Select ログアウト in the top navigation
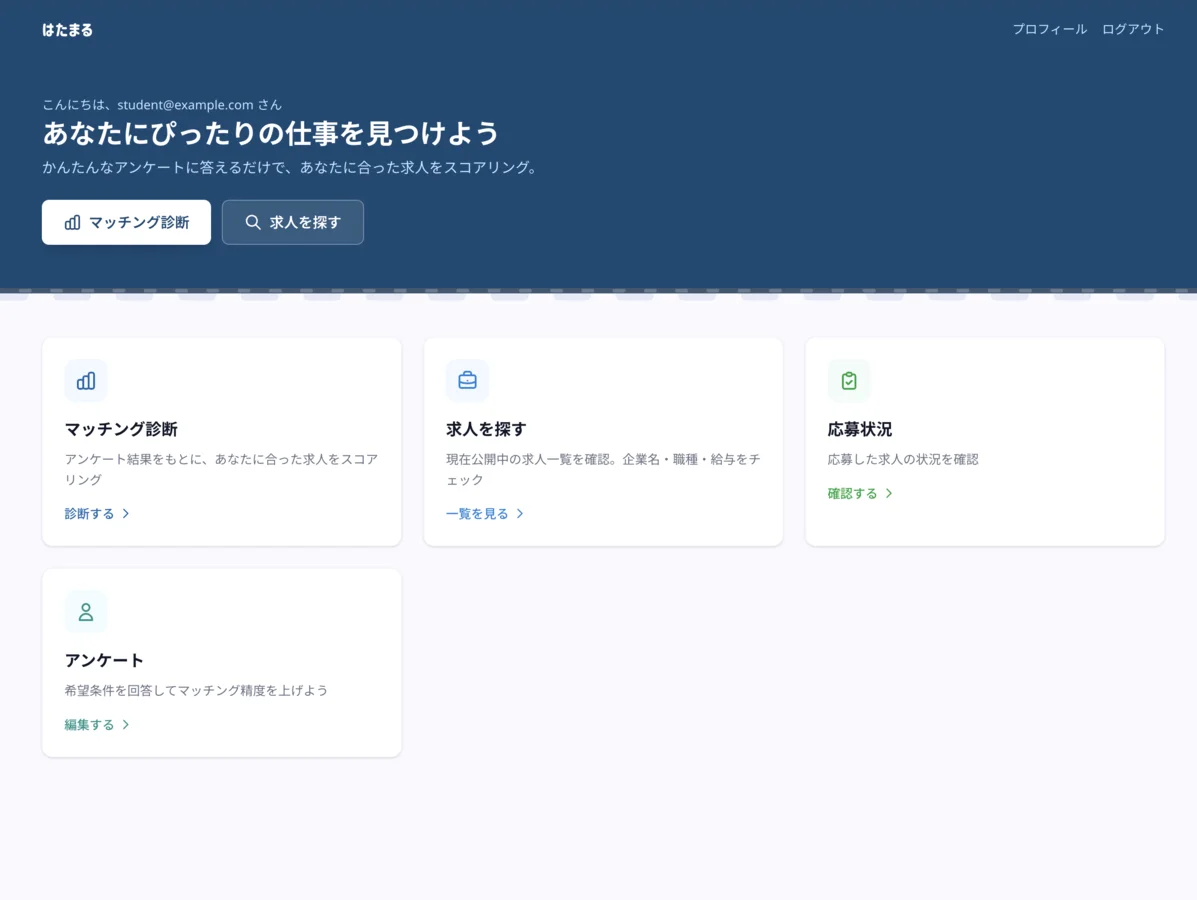The height and width of the screenshot is (900, 1197). pos(1132,29)
